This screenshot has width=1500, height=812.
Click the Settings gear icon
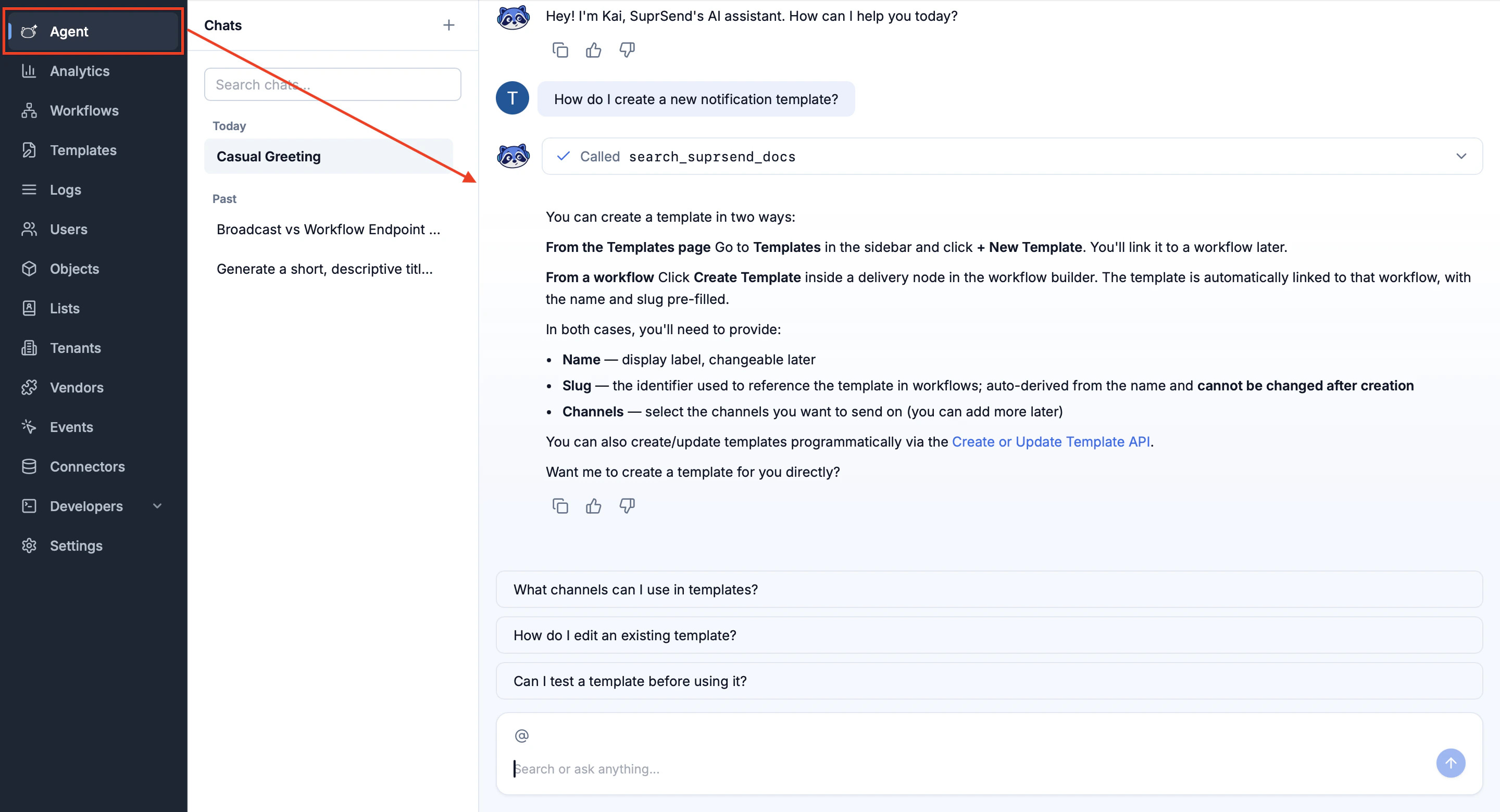coord(29,546)
